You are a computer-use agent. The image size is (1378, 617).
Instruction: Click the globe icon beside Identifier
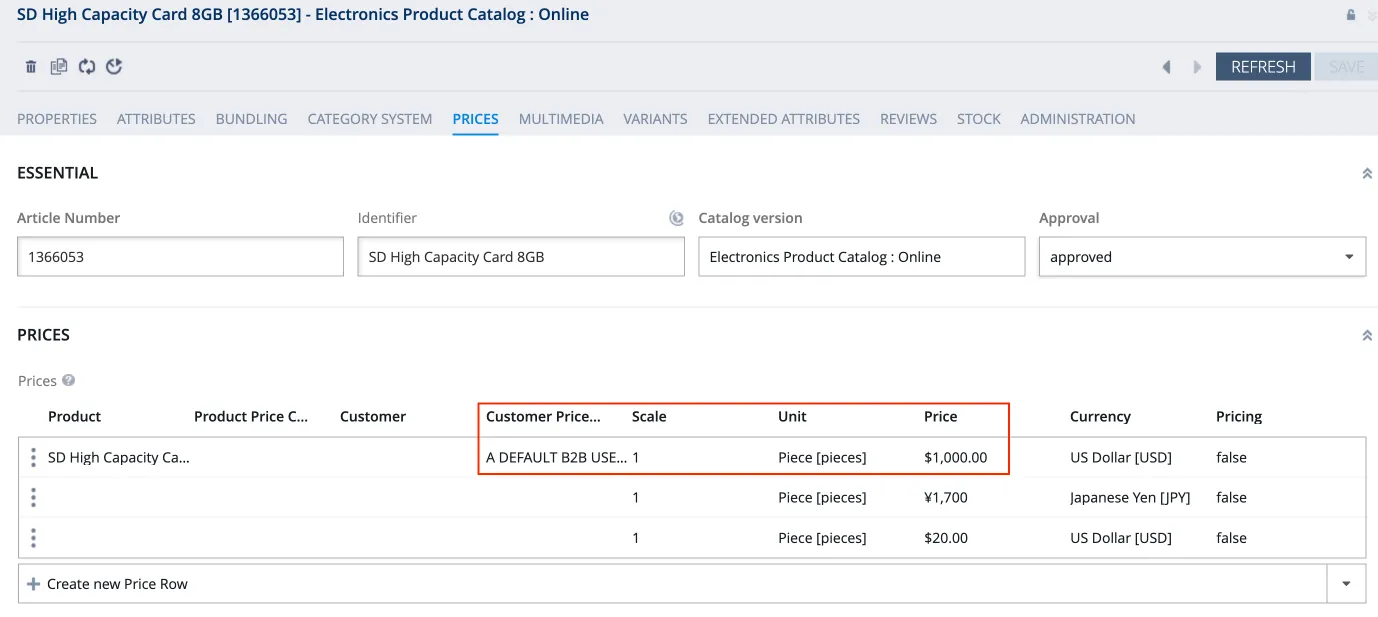click(677, 218)
